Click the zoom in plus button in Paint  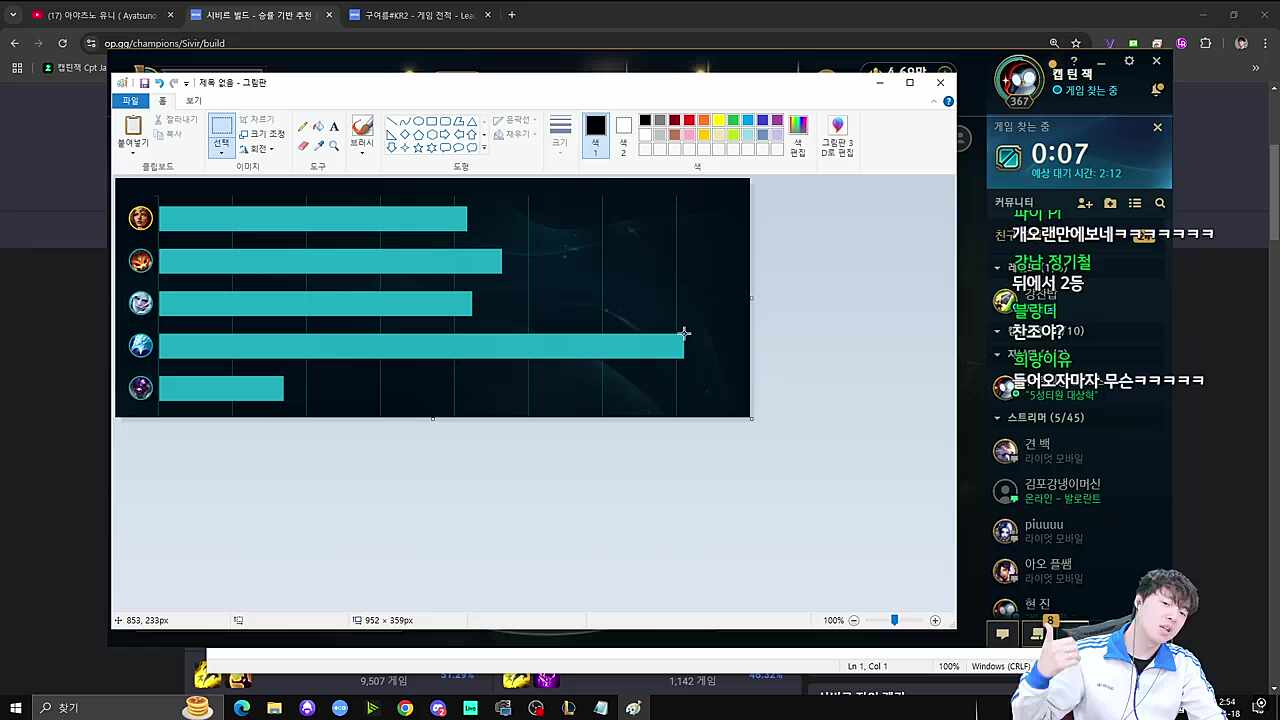point(935,620)
